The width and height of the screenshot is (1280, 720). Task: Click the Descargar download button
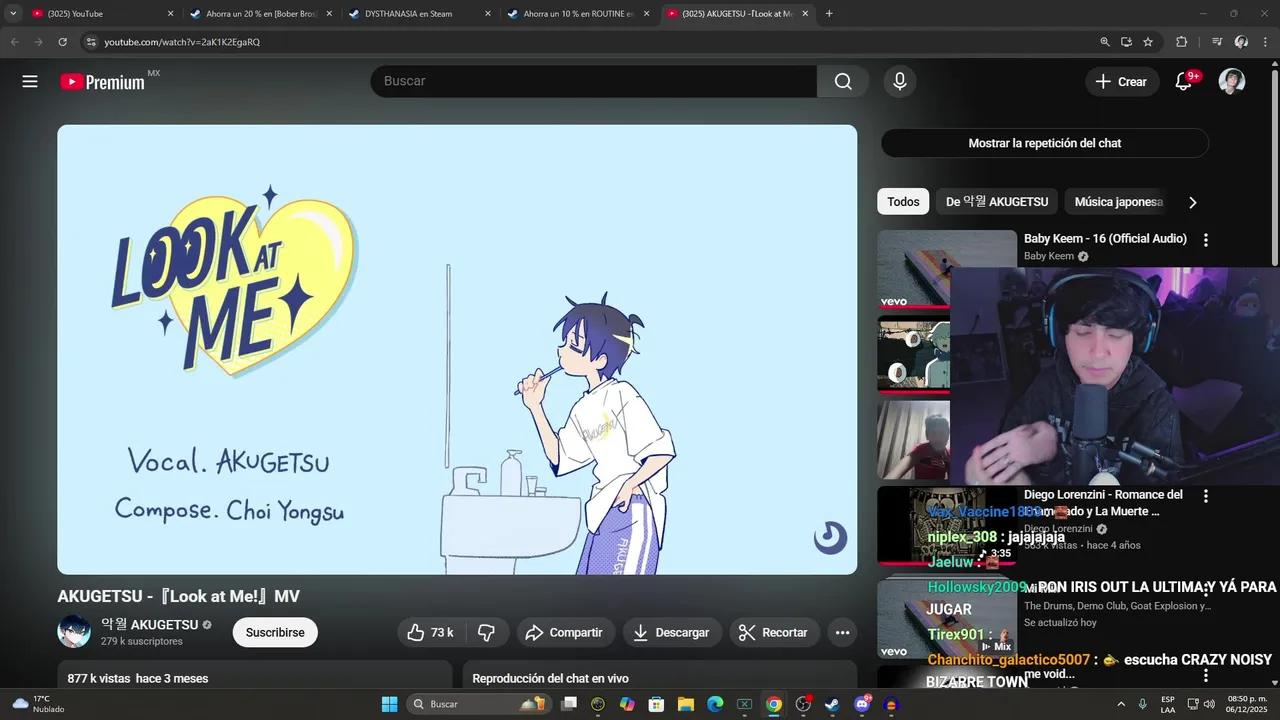click(x=671, y=632)
